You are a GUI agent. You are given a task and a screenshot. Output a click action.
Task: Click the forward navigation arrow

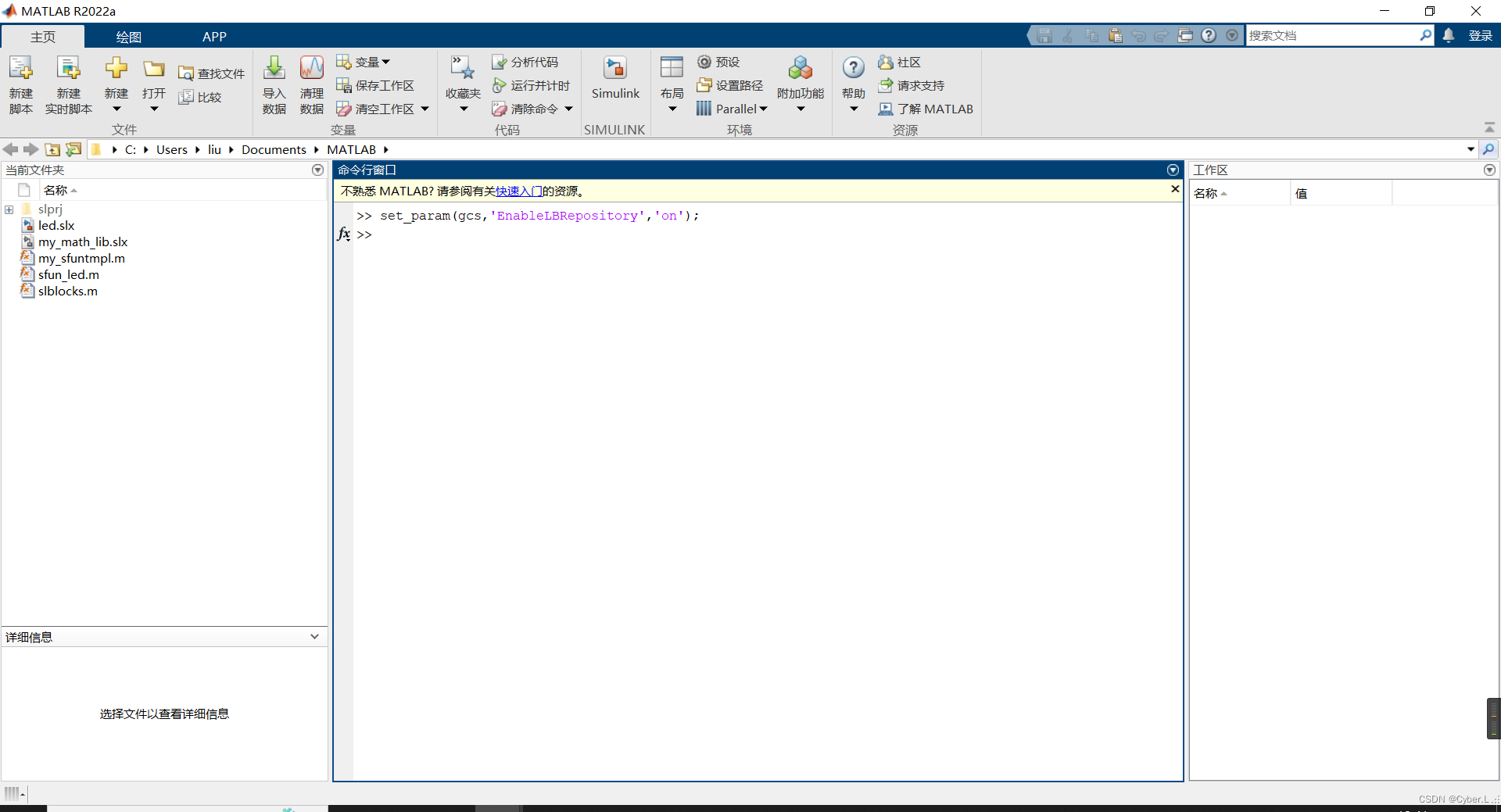(x=30, y=149)
